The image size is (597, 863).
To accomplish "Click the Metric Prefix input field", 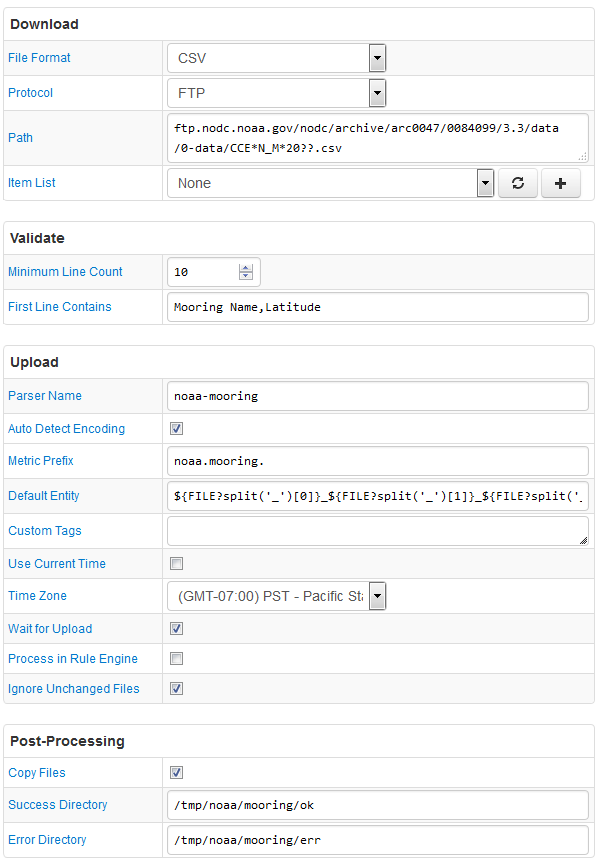I will point(377,461).
